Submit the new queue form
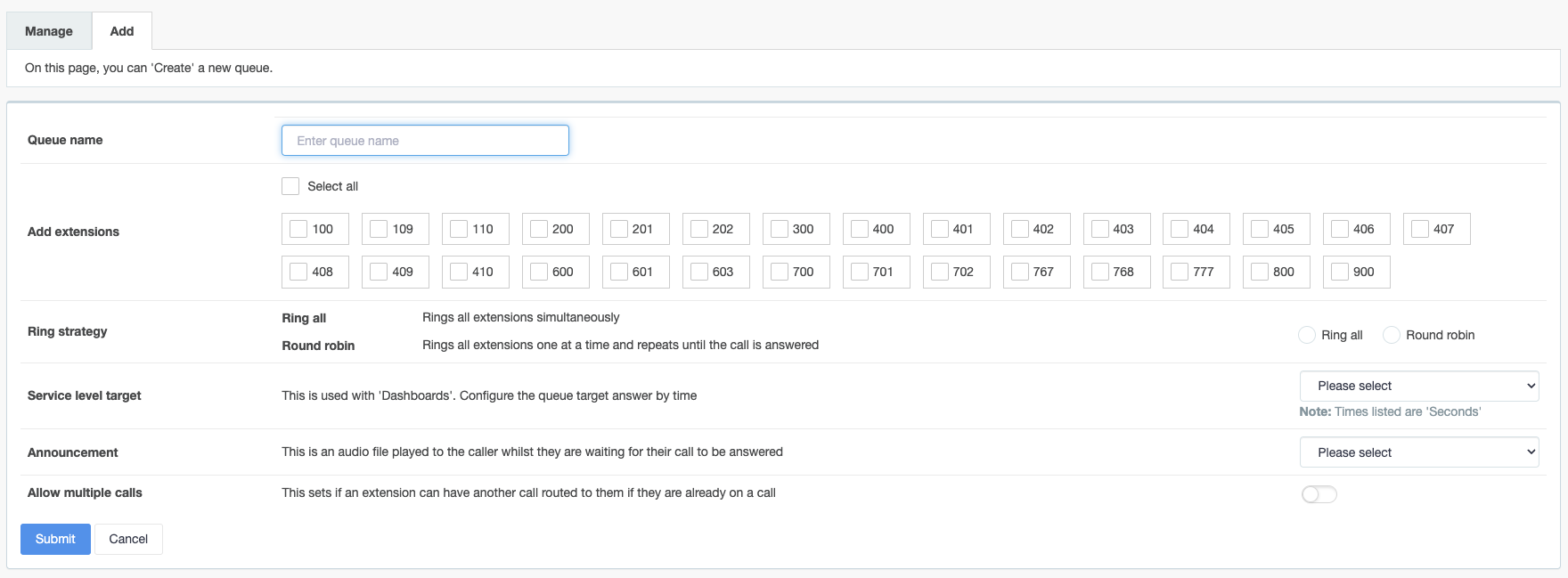The image size is (1568, 578). [x=55, y=539]
